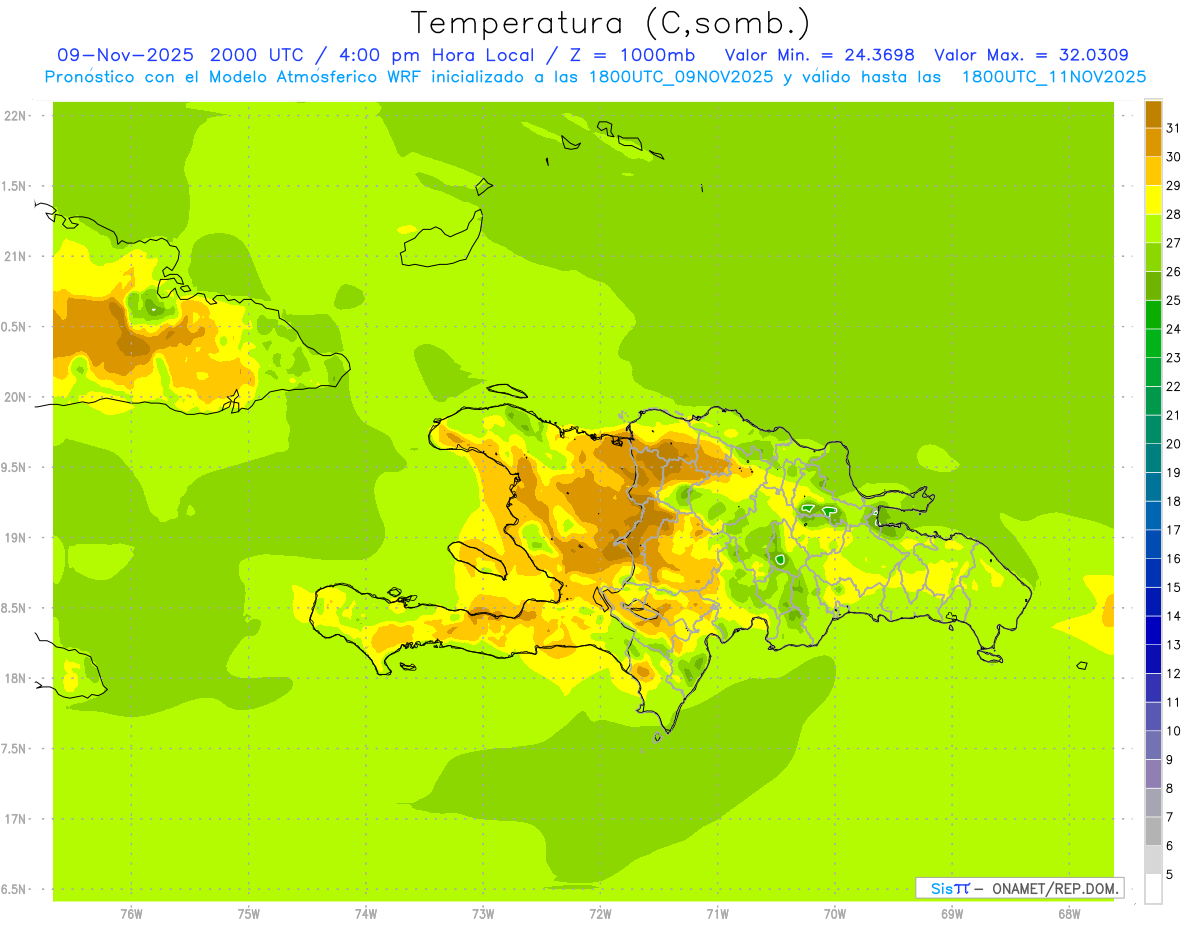Click longitude axis label '74W'
The width and height of the screenshot is (1200, 927).
click(365, 913)
